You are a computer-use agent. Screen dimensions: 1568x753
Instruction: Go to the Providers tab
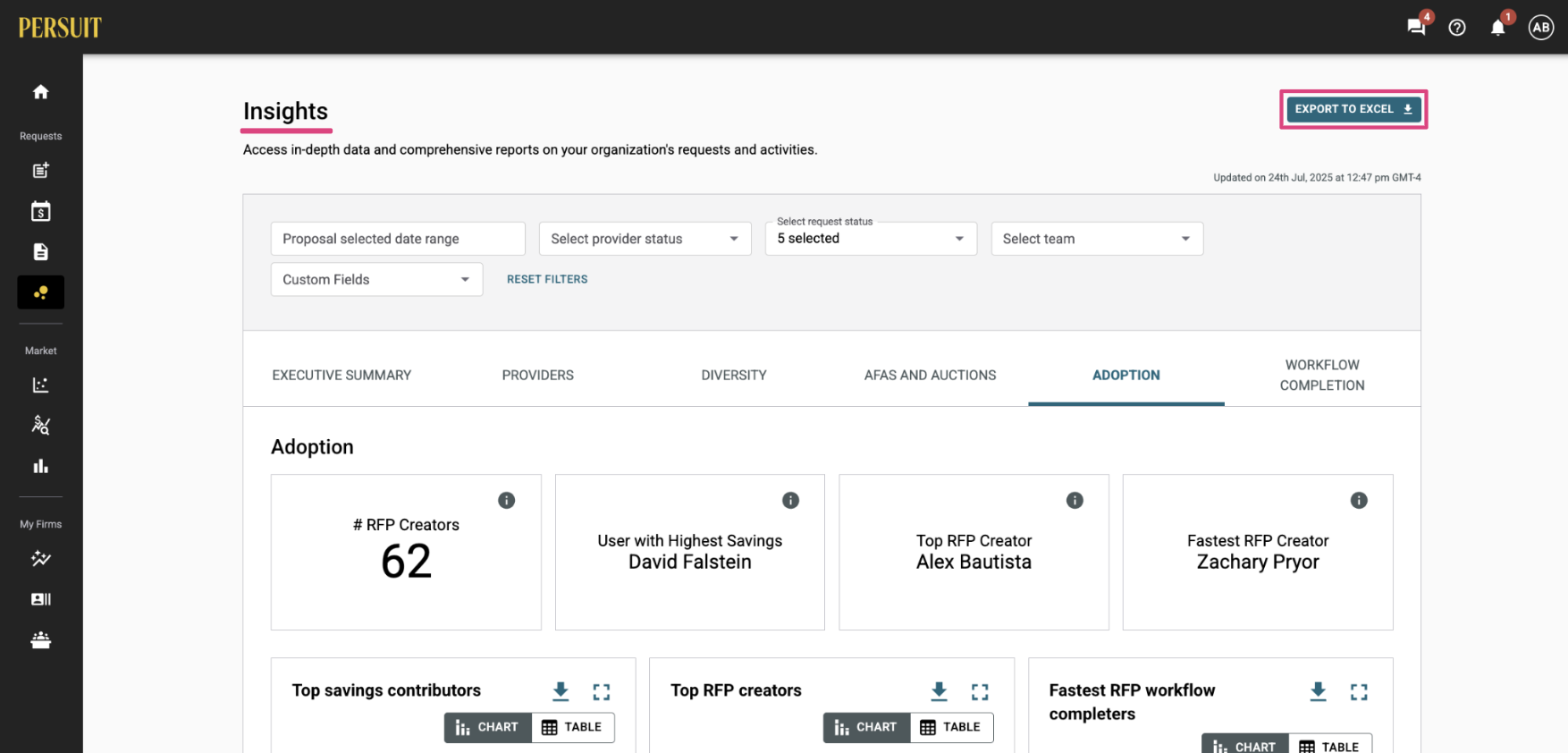click(x=538, y=375)
